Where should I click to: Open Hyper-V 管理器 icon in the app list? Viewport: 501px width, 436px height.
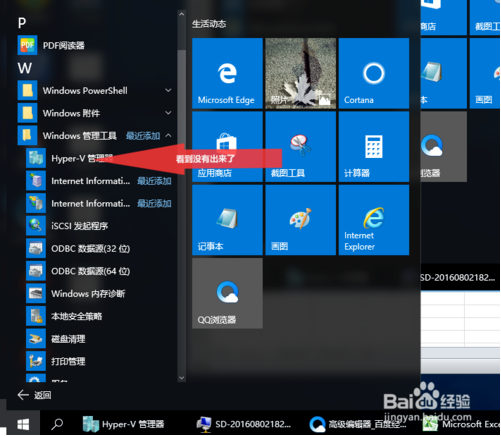pyautogui.click(x=36, y=158)
